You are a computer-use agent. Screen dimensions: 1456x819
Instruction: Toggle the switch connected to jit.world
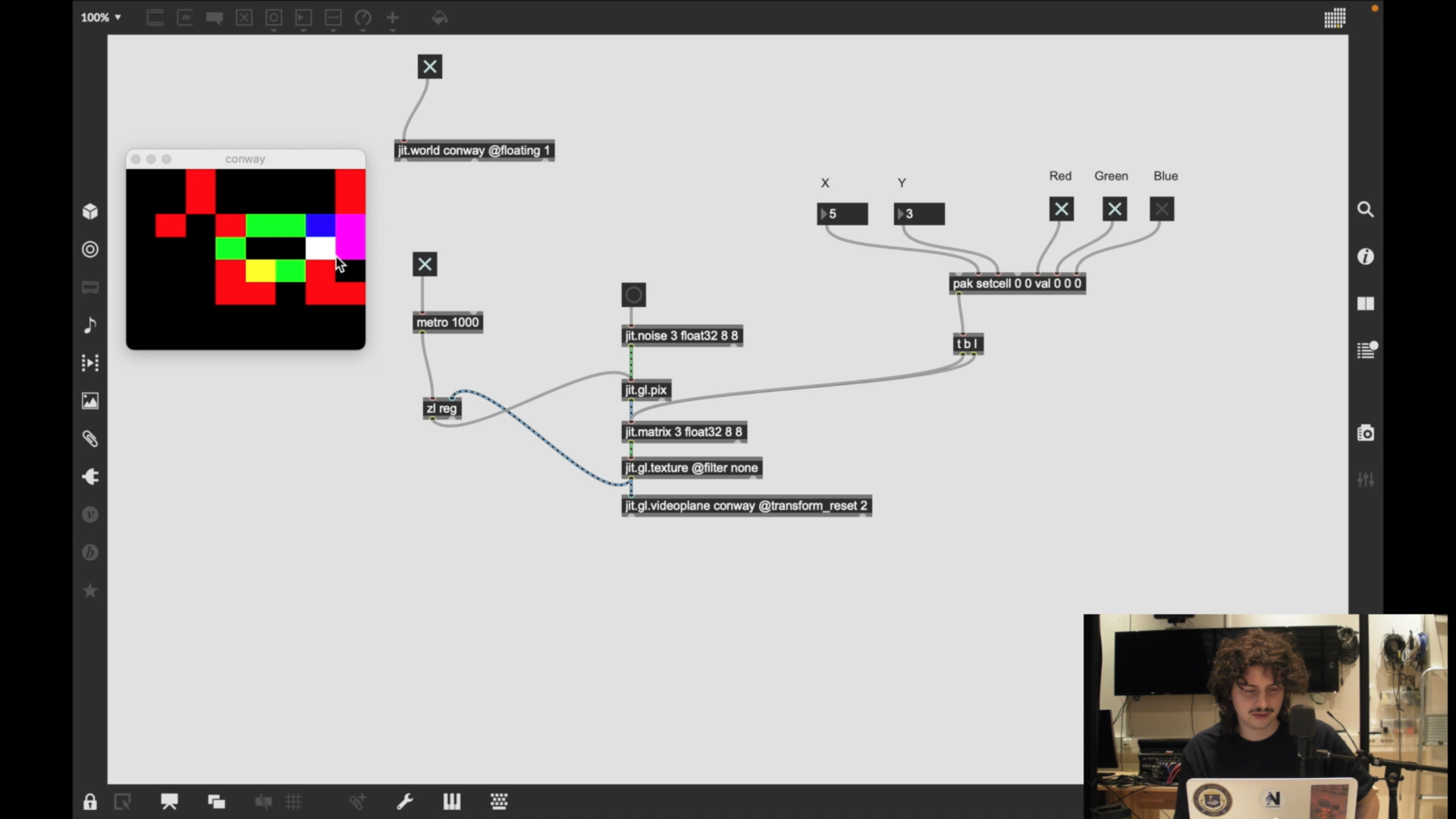(430, 67)
